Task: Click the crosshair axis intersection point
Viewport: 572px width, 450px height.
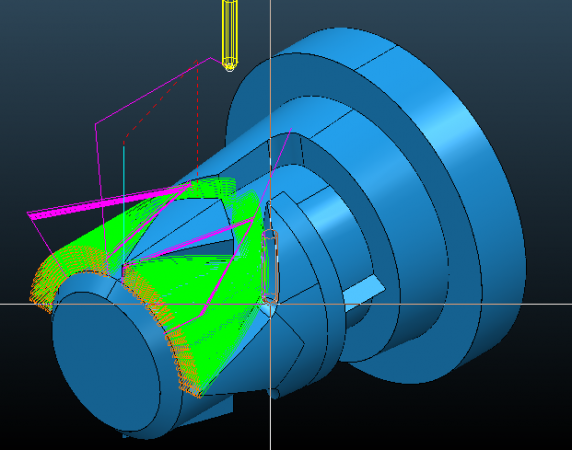Action: [270, 303]
